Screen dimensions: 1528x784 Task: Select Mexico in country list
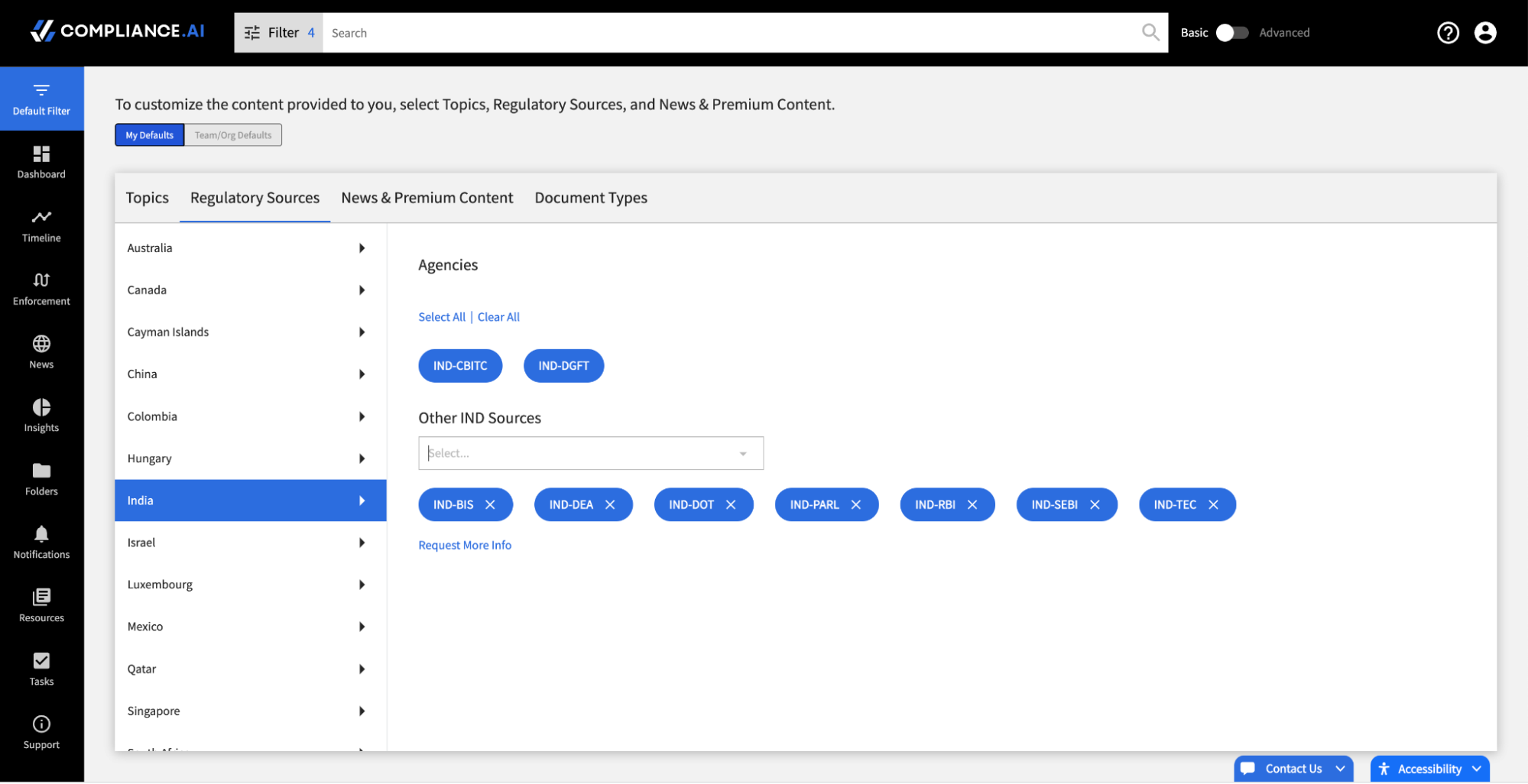251,627
